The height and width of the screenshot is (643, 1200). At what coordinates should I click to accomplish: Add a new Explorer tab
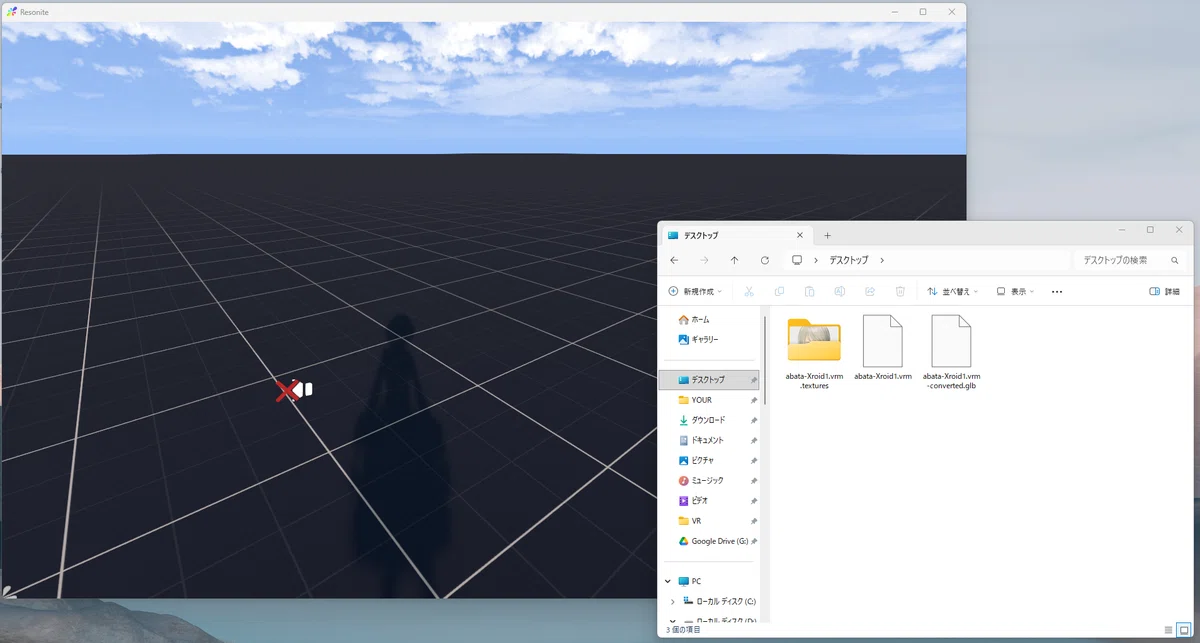coord(827,236)
